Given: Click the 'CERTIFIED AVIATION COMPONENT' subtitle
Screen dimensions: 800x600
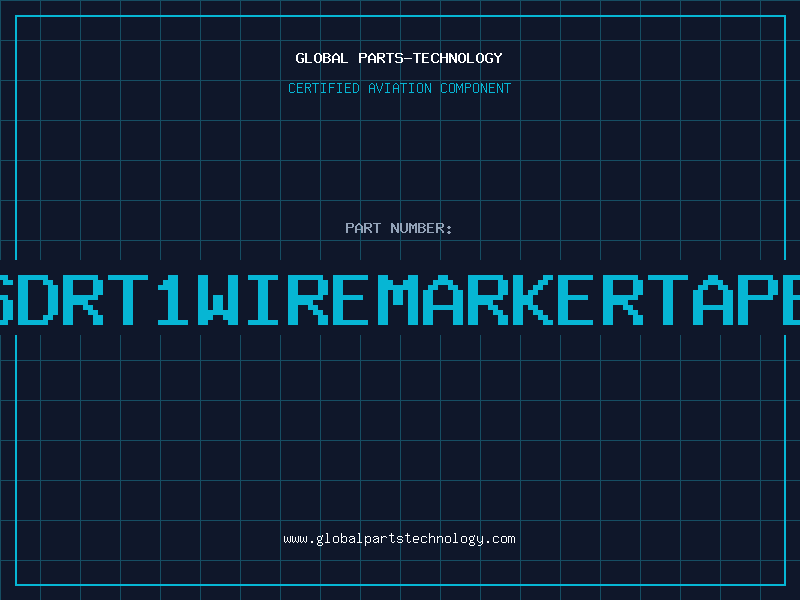Looking at the screenshot, I should [x=399, y=88].
